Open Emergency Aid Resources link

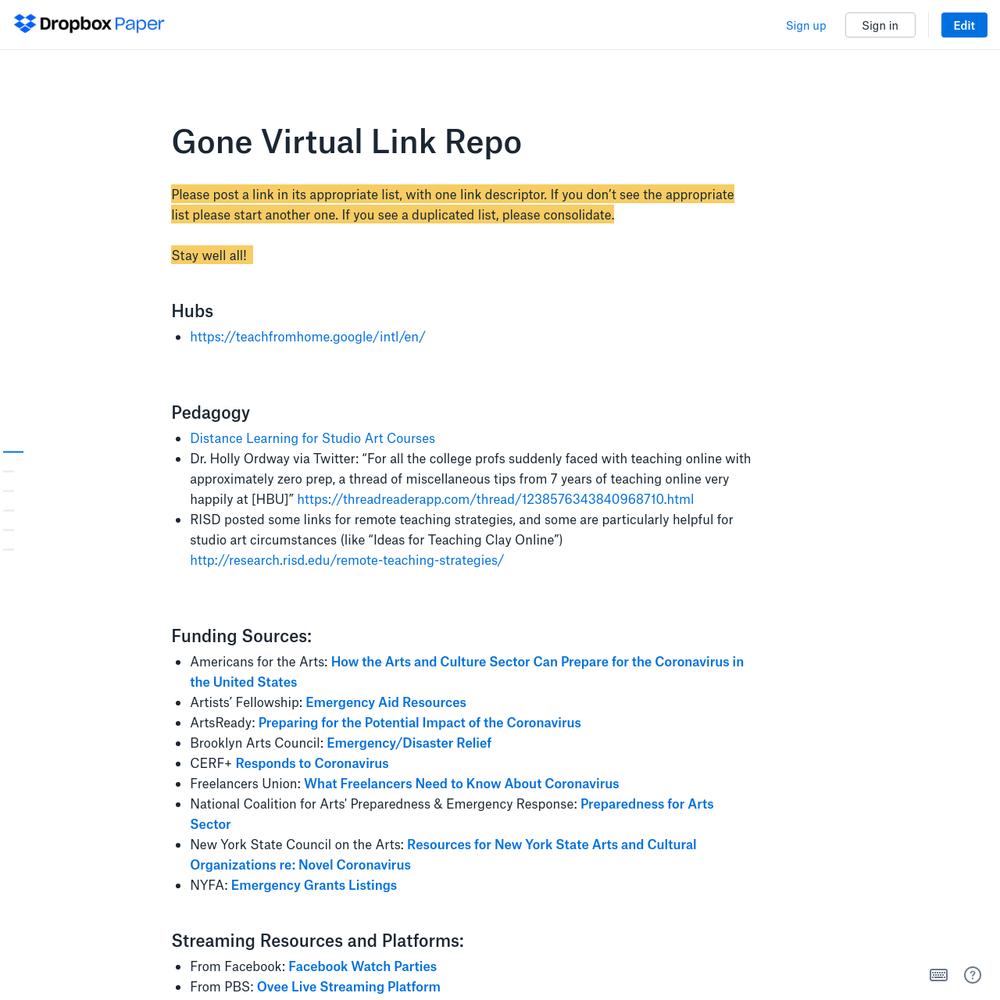[386, 703]
